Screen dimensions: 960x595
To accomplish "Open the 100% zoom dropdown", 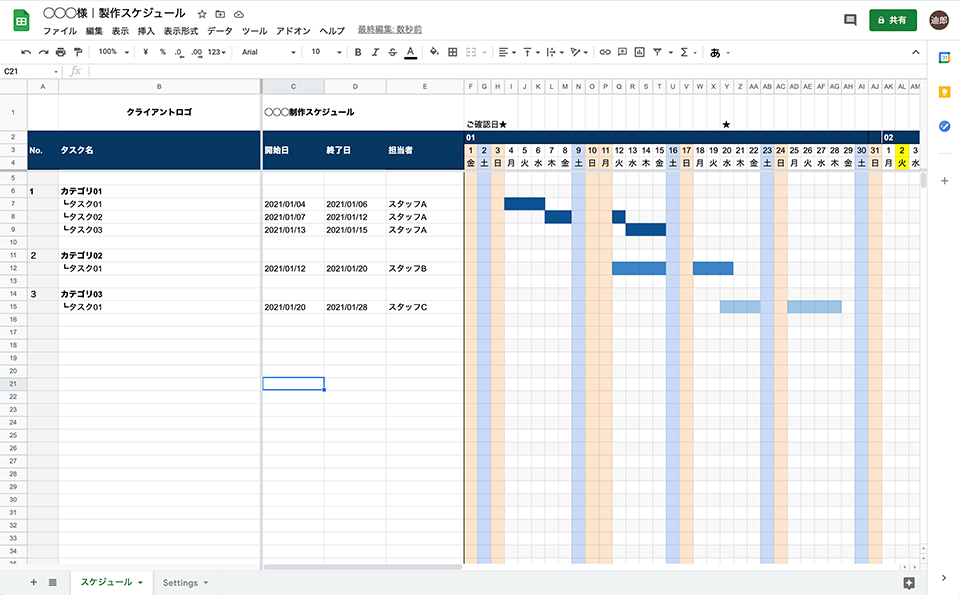I will click(112, 52).
